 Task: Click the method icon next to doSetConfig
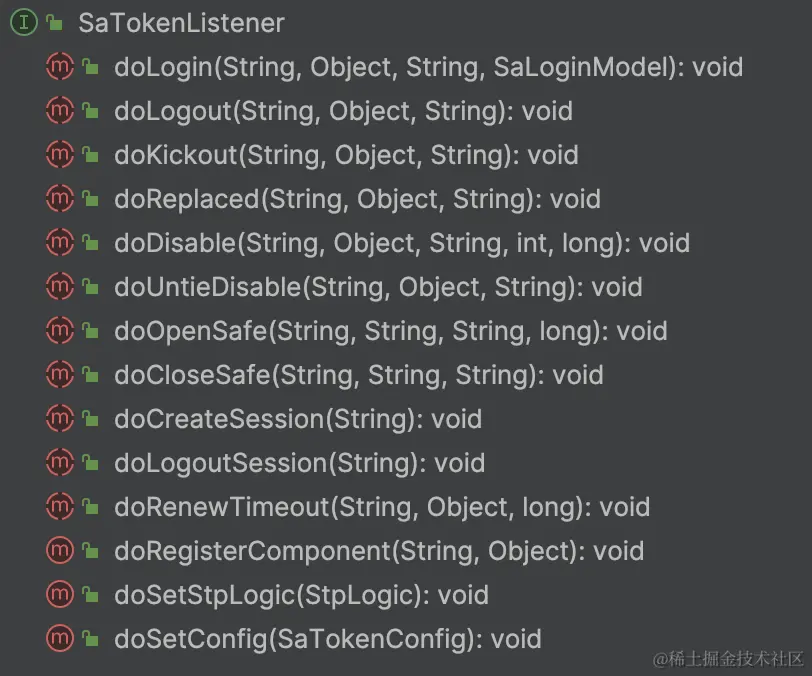pyautogui.click(x=60, y=639)
